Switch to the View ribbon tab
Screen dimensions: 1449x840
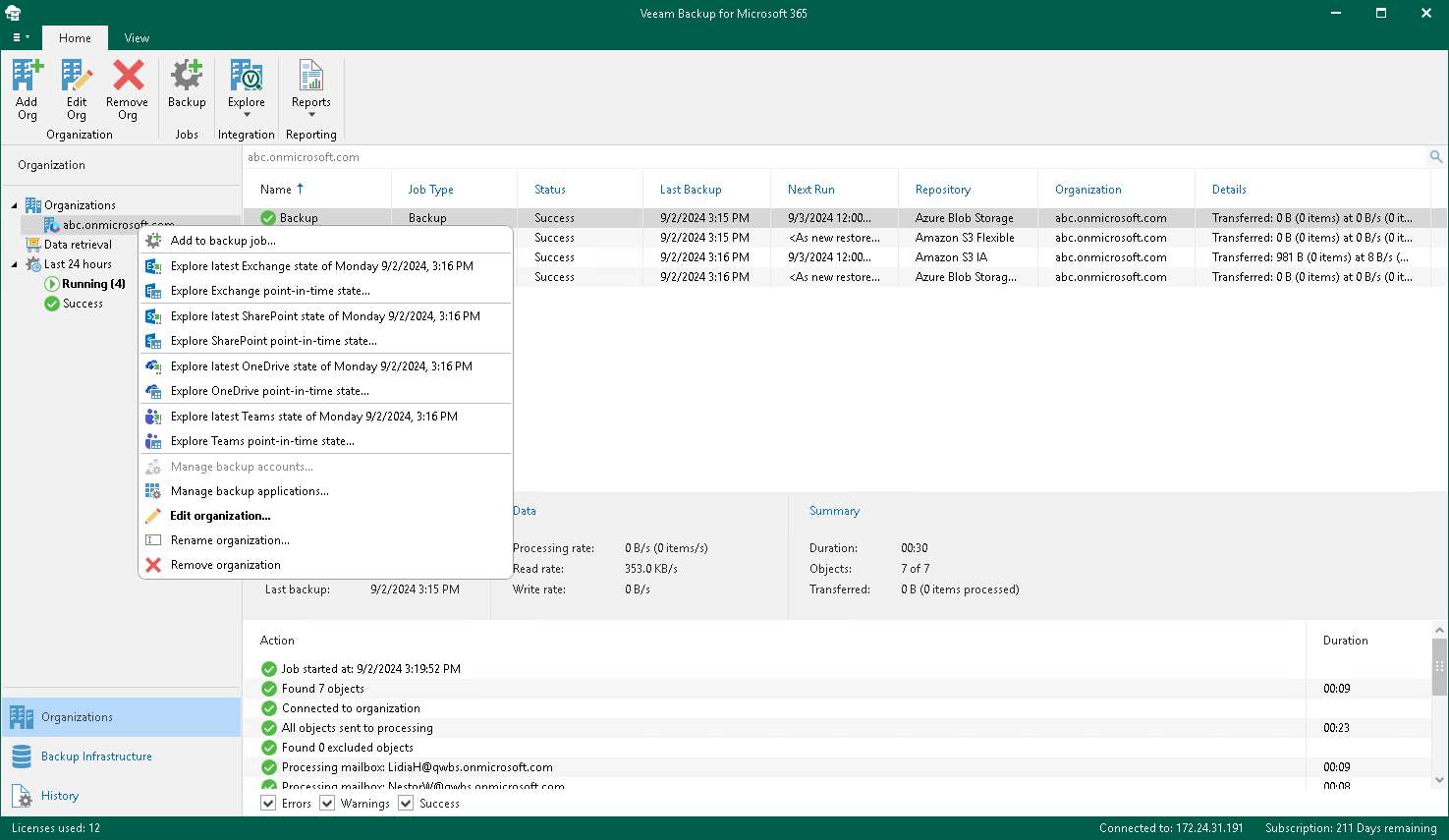137,38
